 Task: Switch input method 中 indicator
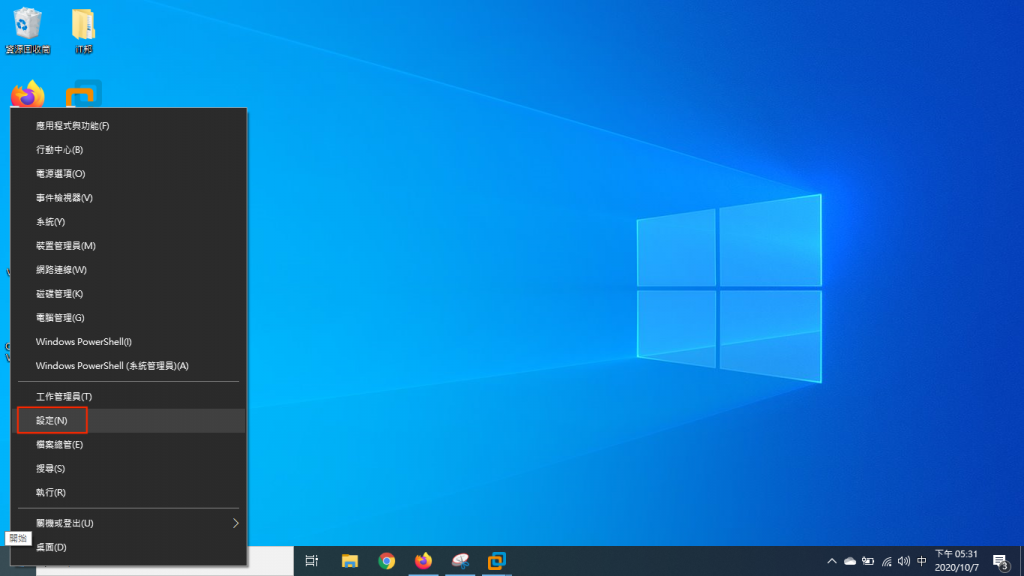pyautogui.click(x=921, y=561)
